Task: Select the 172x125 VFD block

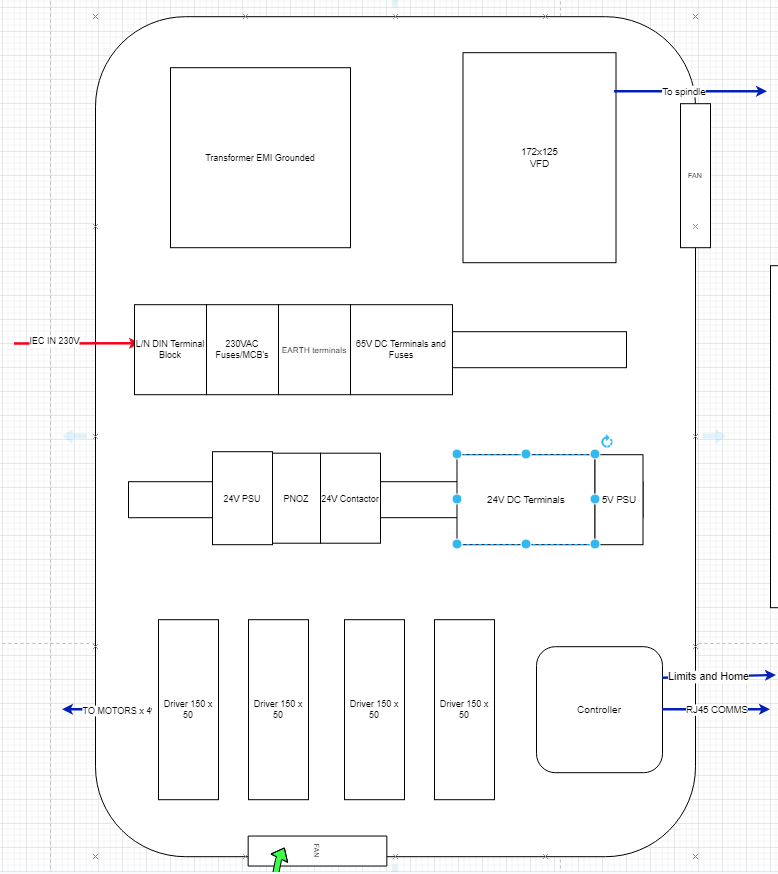Action: 539,158
